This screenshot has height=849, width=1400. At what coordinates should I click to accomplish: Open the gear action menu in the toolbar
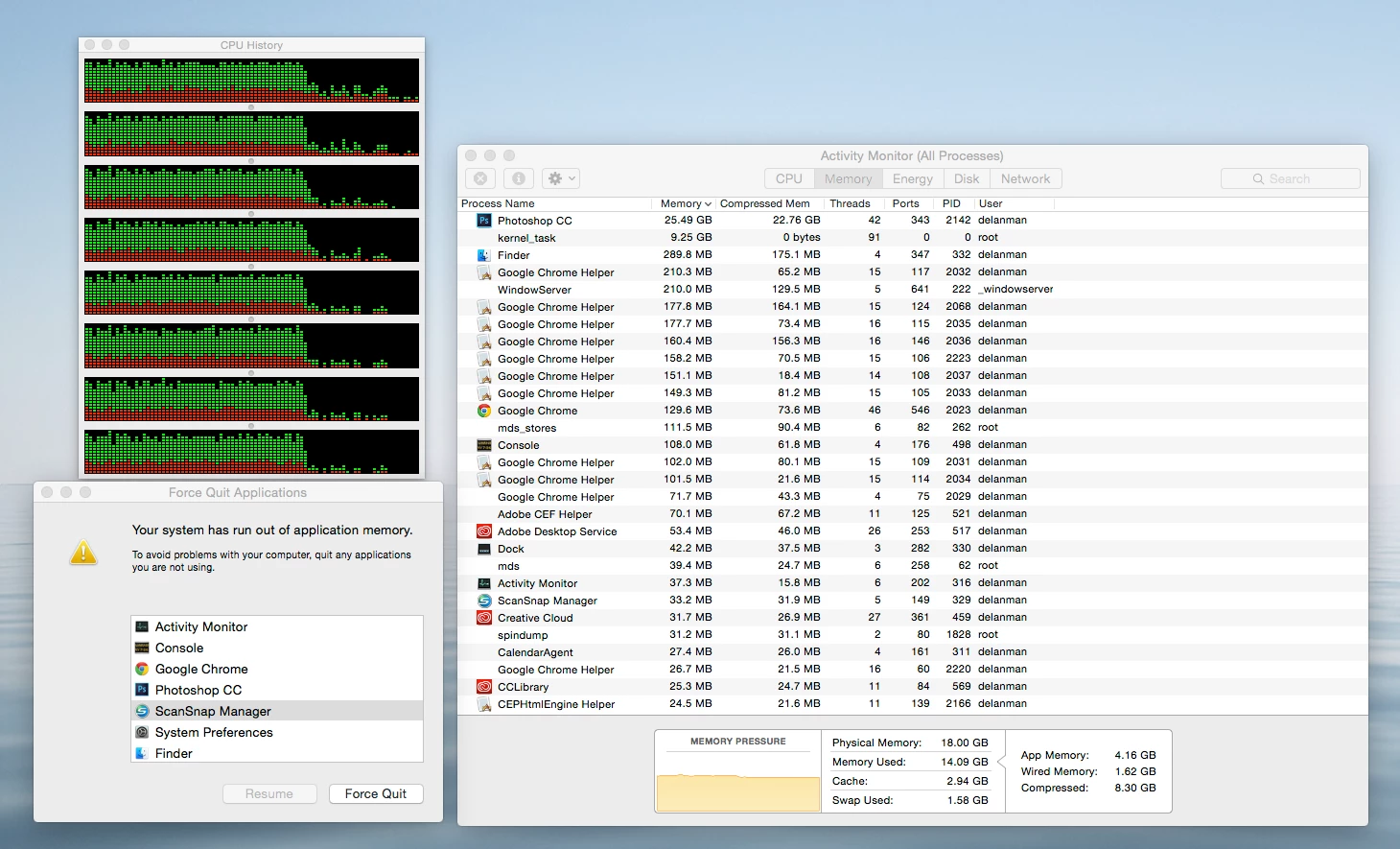click(561, 178)
